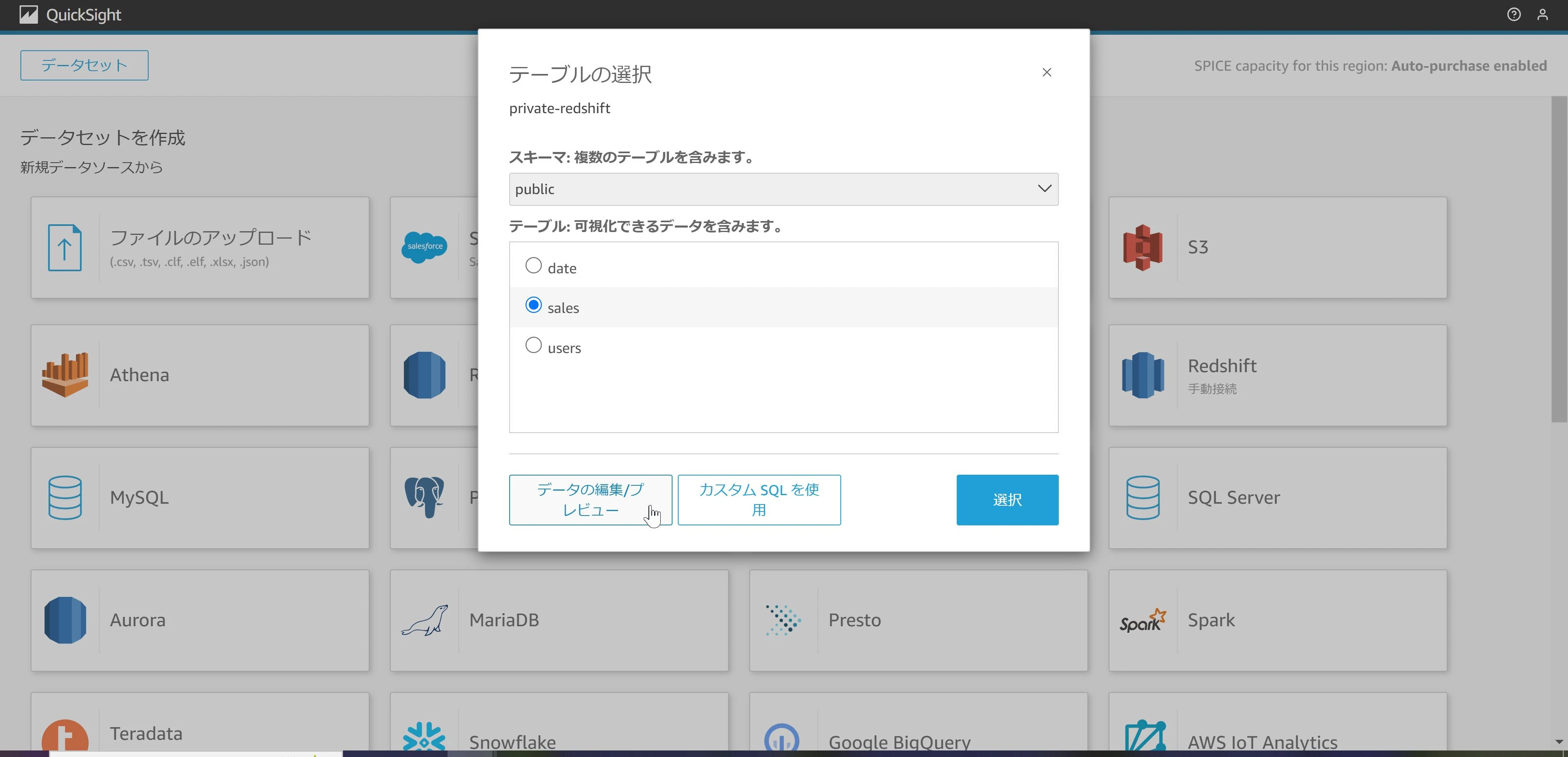The image size is (1568, 757).
Task: Click the 'Presto' card label
Action: tap(855, 620)
